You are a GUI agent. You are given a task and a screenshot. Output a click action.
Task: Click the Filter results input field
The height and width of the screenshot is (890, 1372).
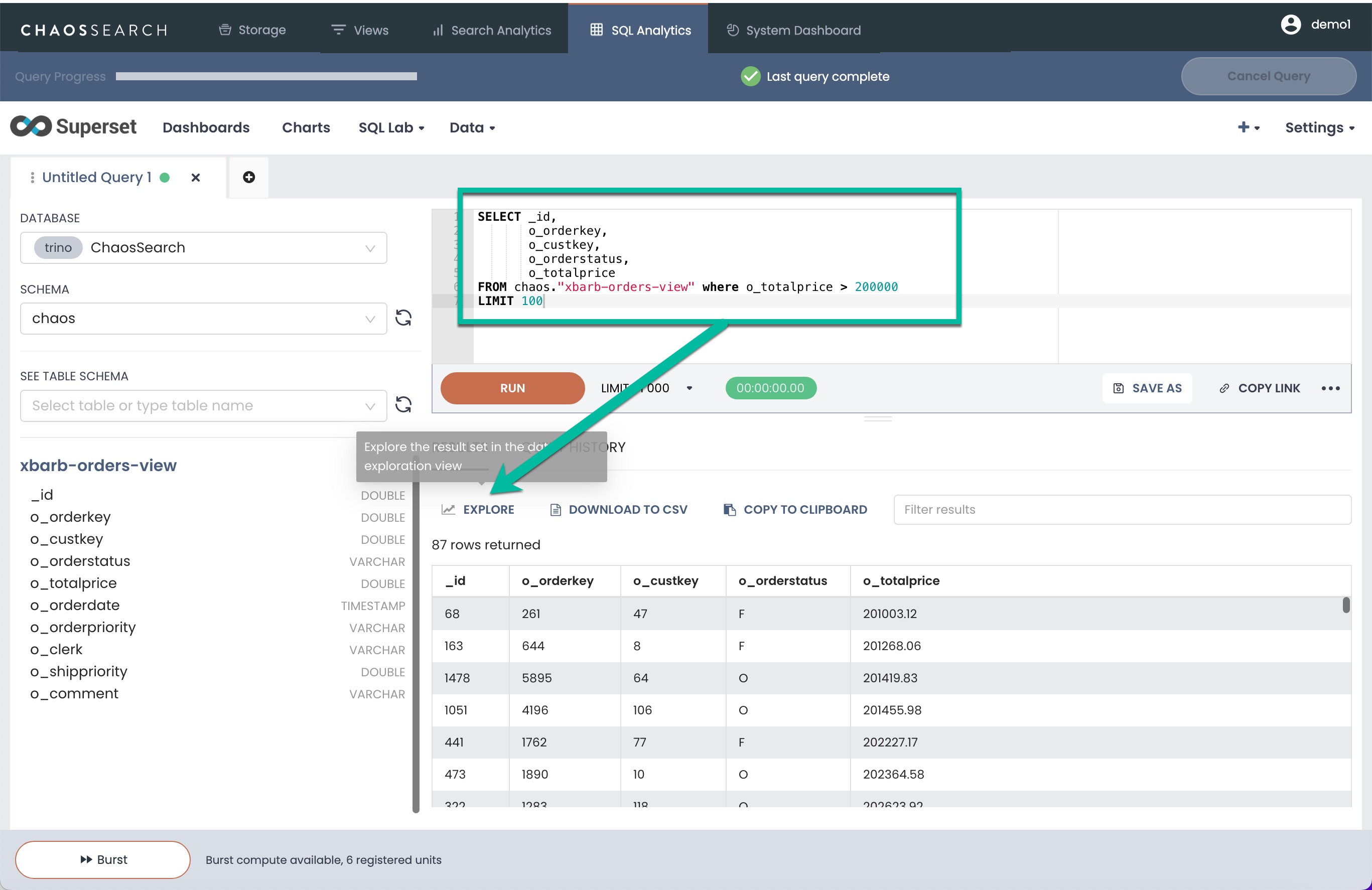tap(1121, 510)
